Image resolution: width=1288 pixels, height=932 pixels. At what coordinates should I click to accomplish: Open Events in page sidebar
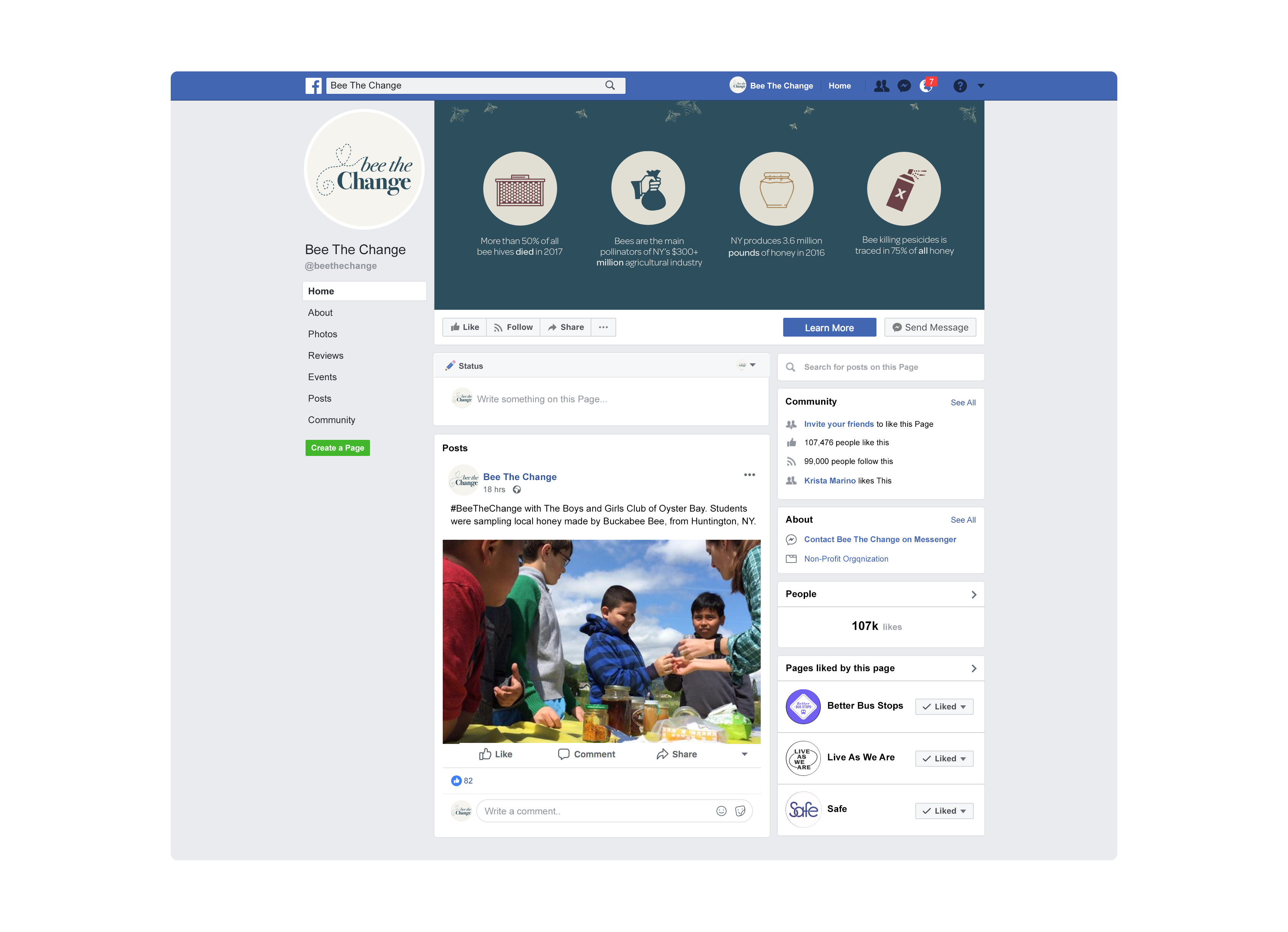coord(322,377)
